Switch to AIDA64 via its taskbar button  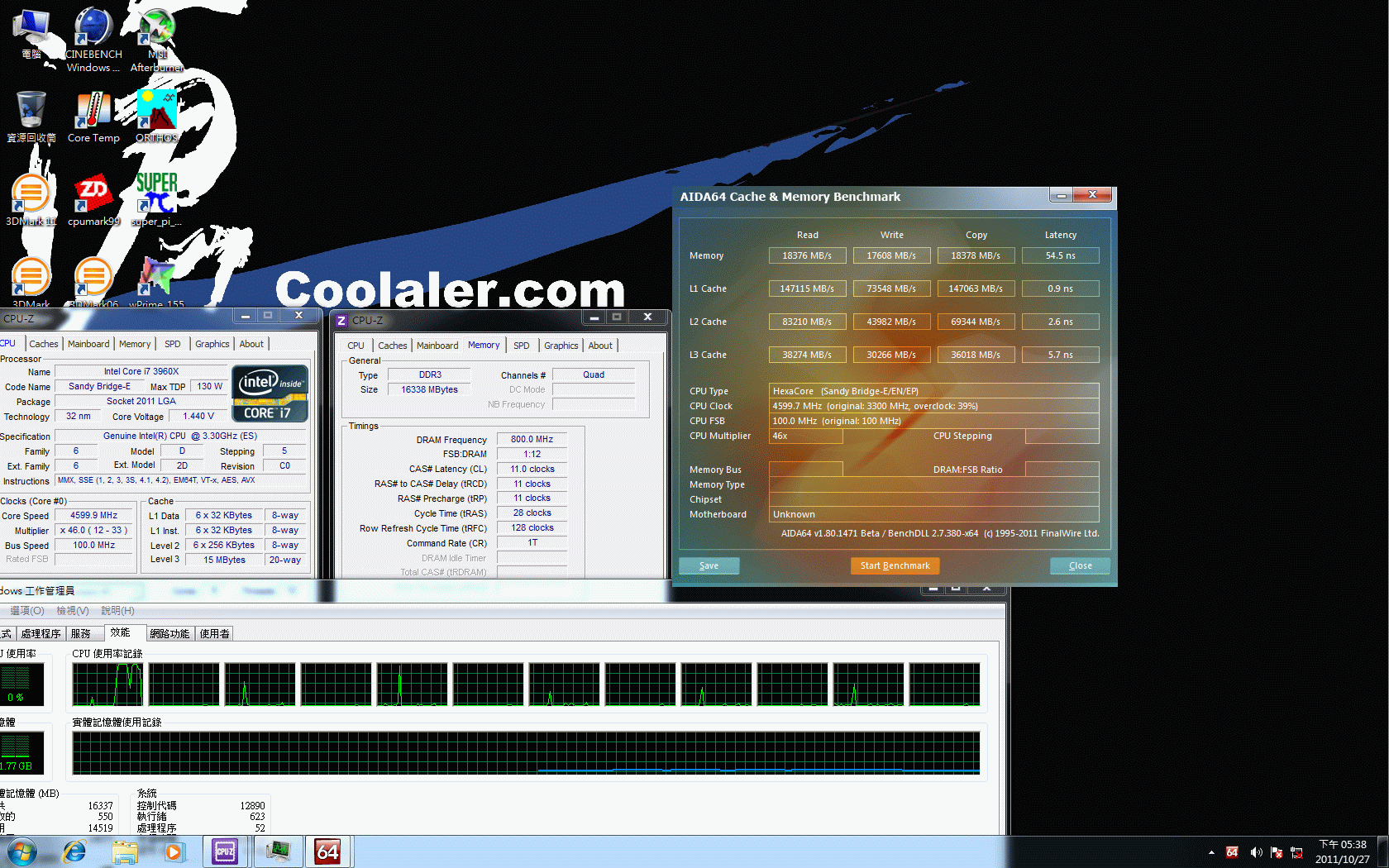point(328,851)
